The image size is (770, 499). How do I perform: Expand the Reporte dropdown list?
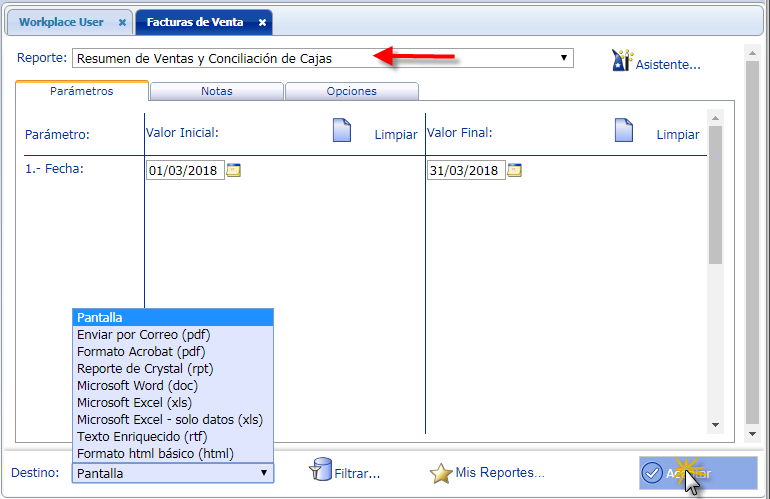564,58
